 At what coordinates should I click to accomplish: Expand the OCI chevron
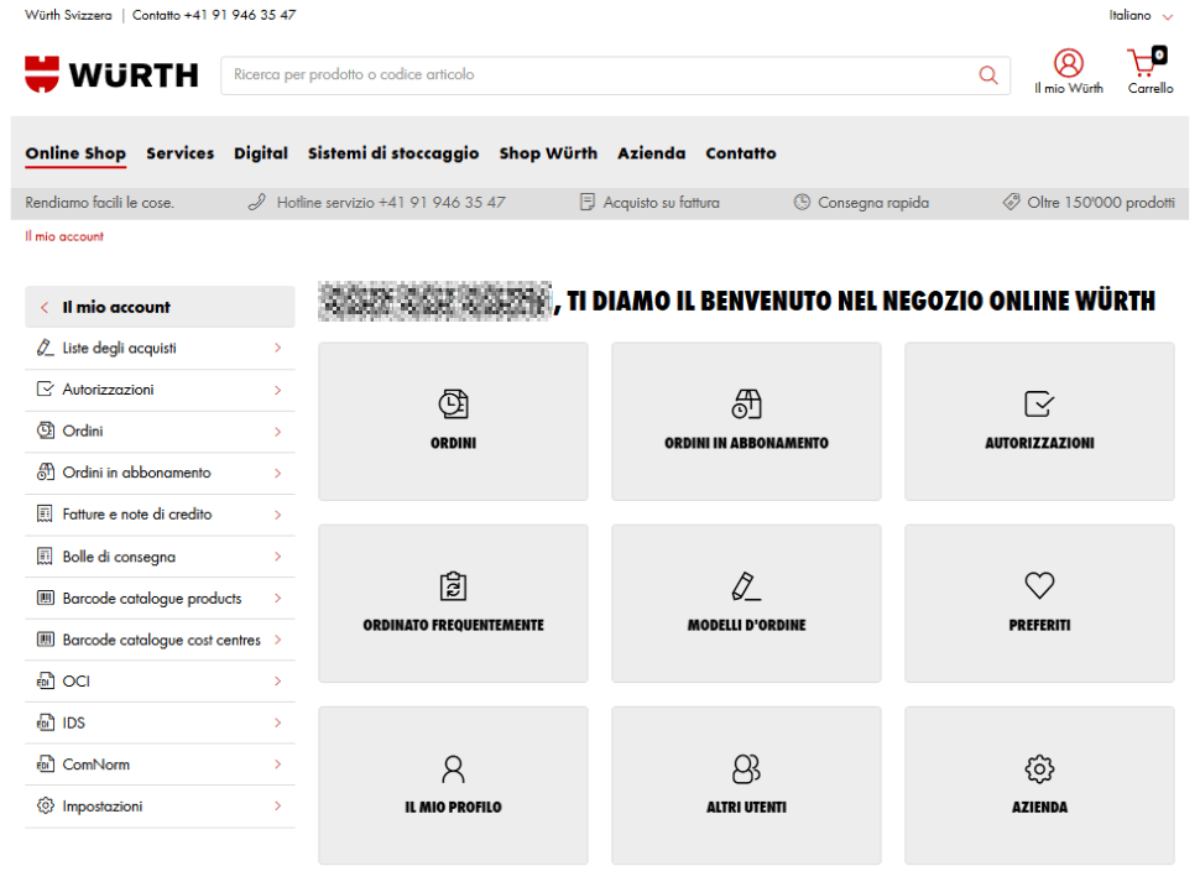click(x=278, y=682)
